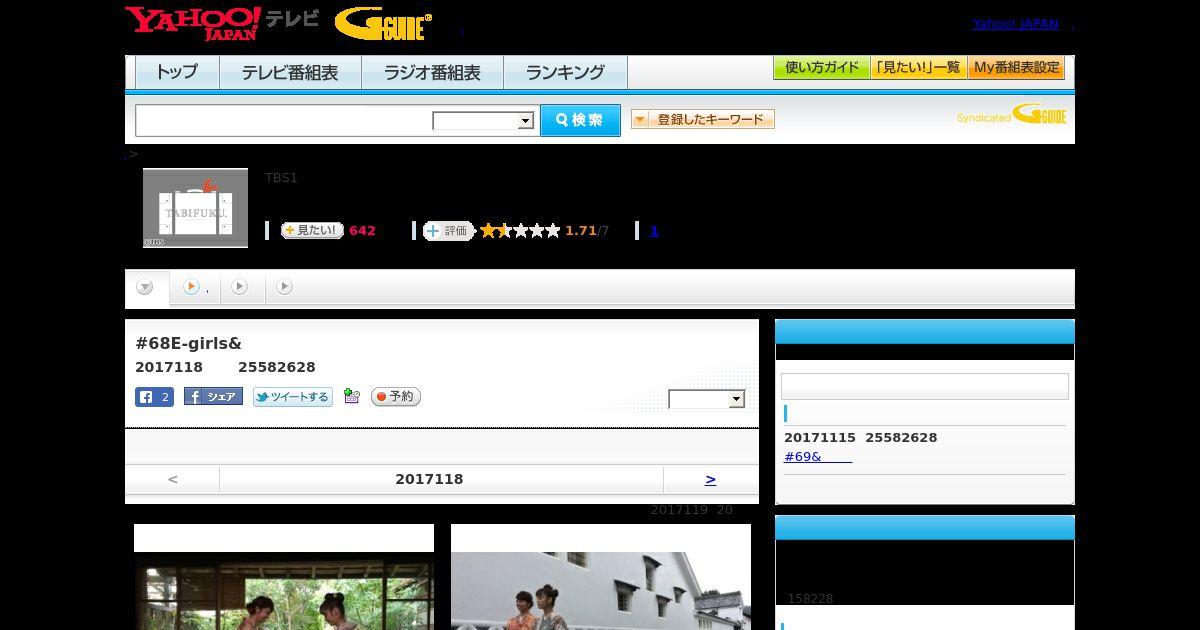Open the dropdown next to the 予約 button
Image resolution: width=1200 pixels, height=630 pixels.
(707, 399)
